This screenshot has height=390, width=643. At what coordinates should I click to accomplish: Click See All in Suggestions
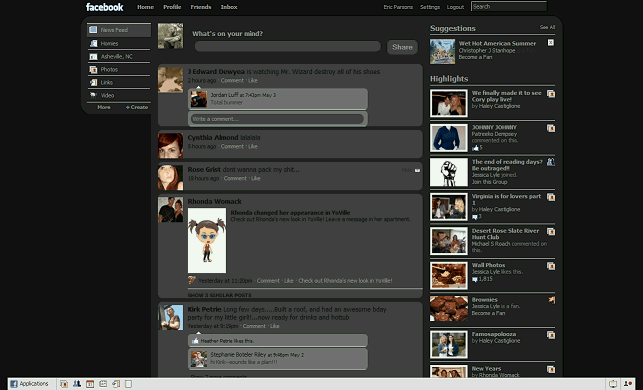(x=547, y=27)
